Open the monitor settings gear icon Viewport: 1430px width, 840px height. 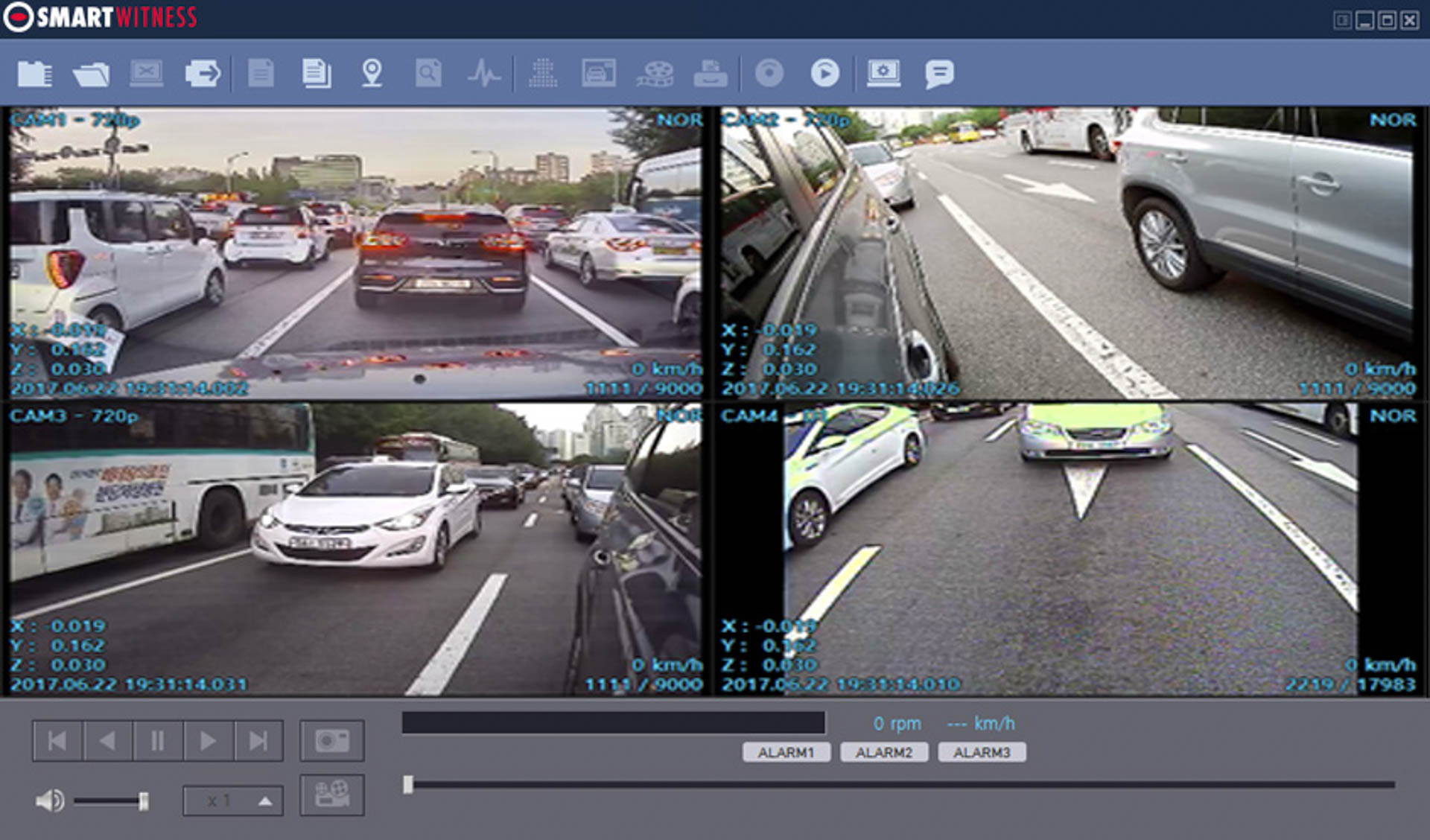tap(883, 74)
